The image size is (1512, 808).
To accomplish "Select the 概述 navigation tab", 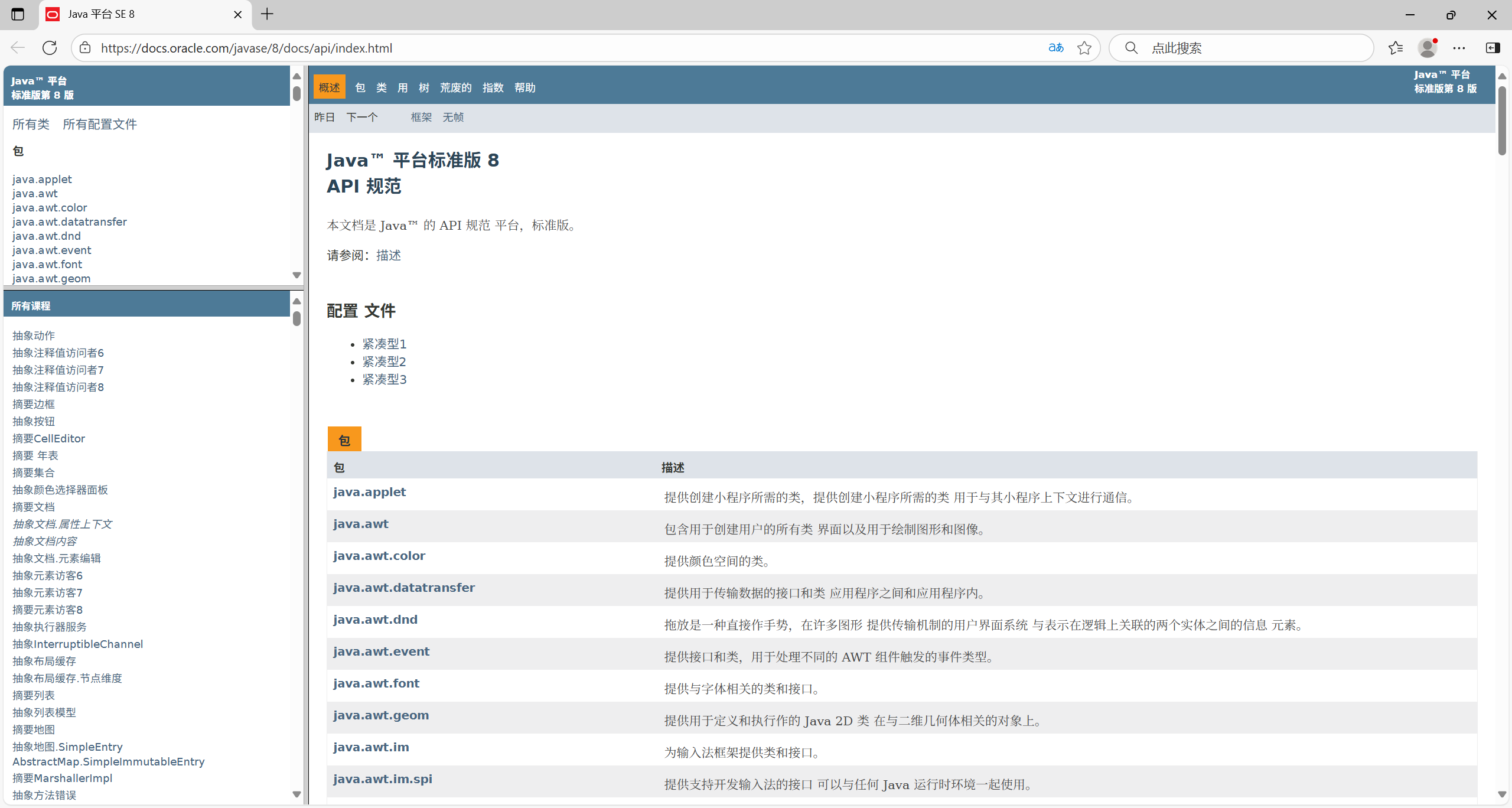I will pyautogui.click(x=330, y=87).
